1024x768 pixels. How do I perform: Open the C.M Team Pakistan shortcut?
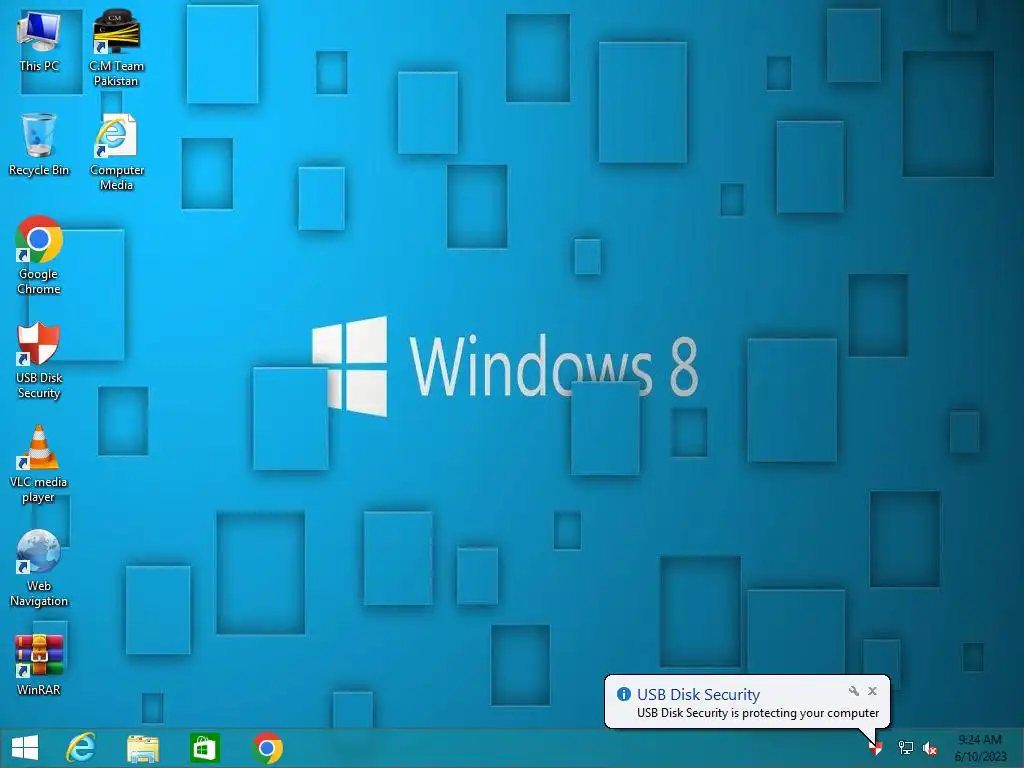click(116, 48)
